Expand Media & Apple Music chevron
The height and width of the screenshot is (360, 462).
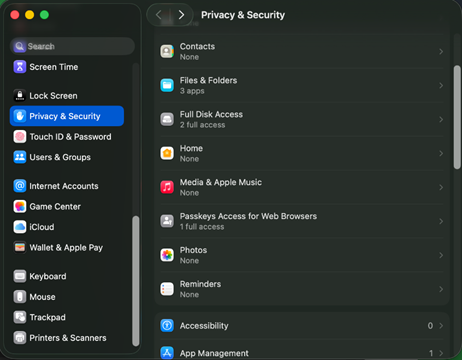[441, 187]
